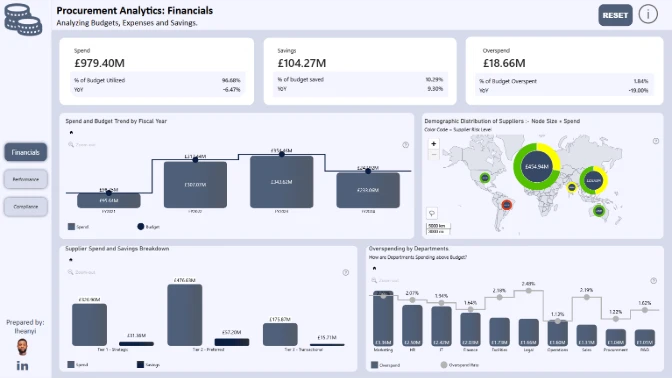This screenshot has height=378, width=672.
Task: Select the Tier 3 spend bar £175.87M
Action: click(280, 334)
